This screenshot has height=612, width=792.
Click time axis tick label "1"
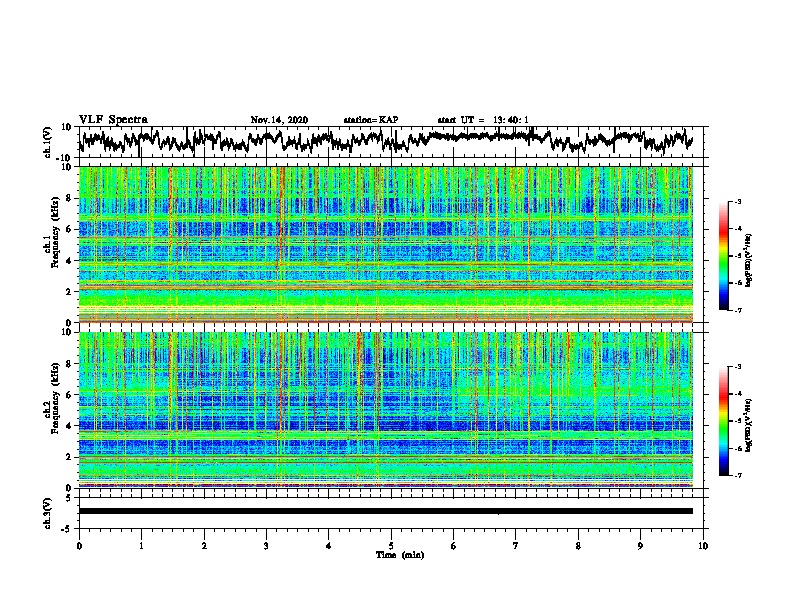coord(141,546)
